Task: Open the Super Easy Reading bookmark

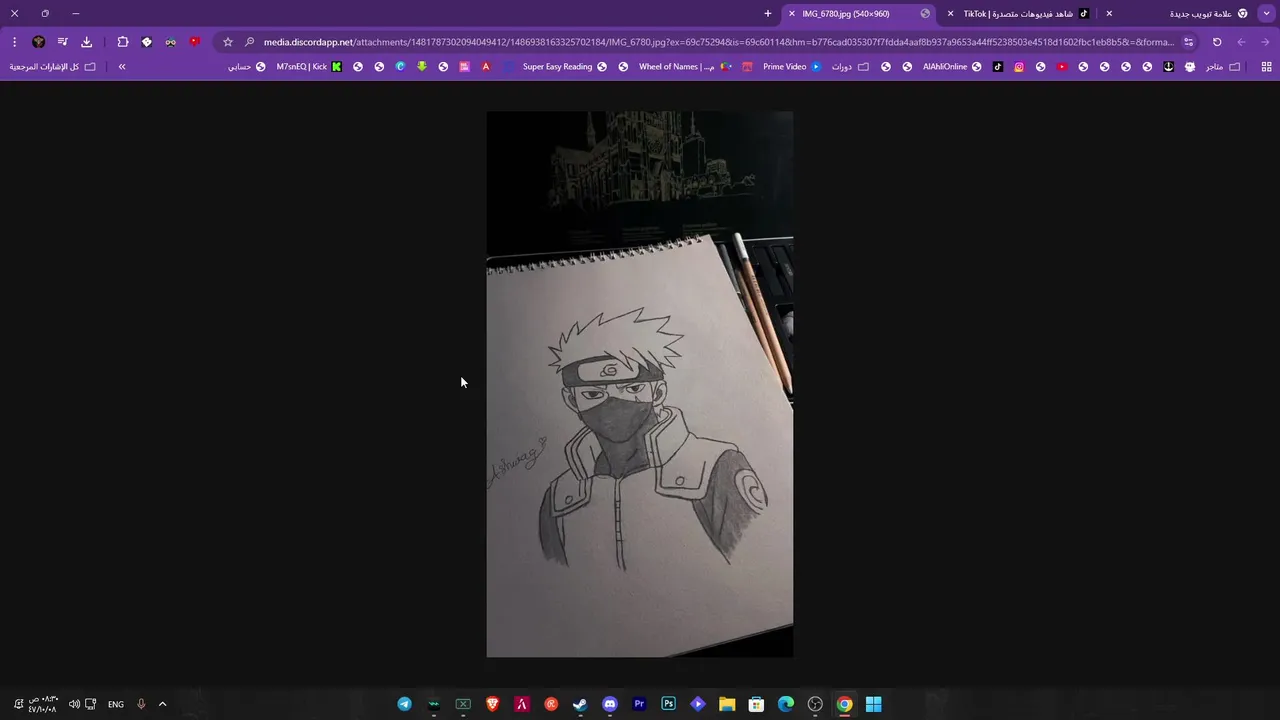Action: point(564,67)
